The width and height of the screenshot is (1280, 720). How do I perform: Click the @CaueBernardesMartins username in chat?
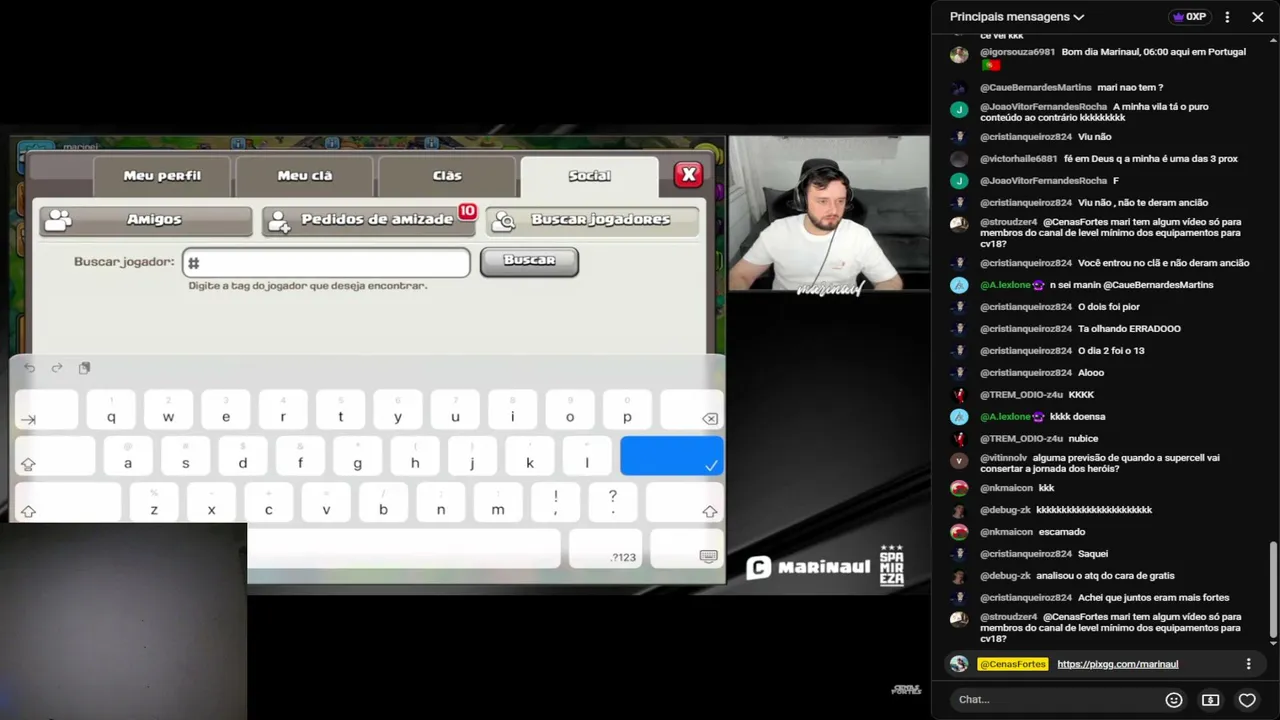[1035, 88]
